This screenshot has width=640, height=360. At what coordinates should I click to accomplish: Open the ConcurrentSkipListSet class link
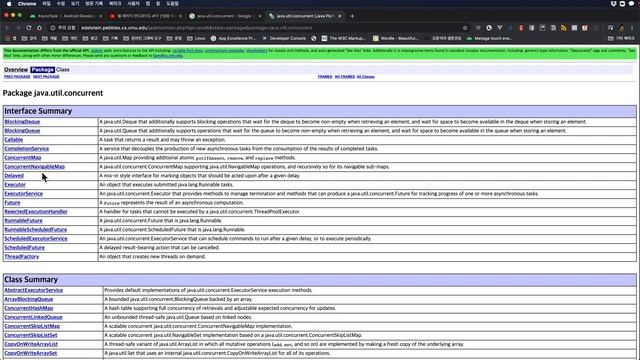click(x=31, y=335)
